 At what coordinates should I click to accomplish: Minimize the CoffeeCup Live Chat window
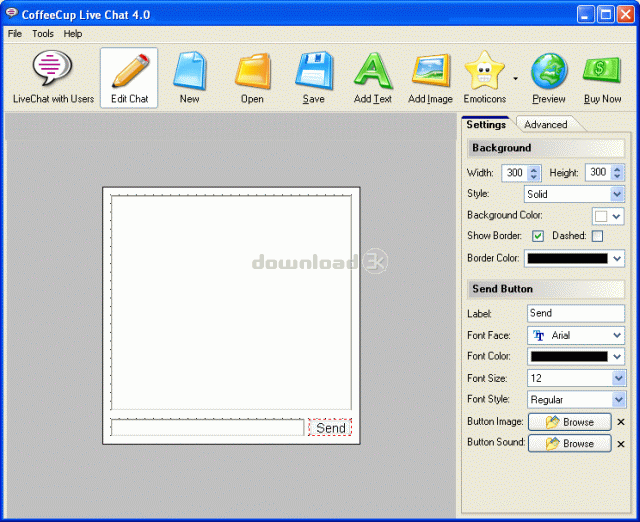(x=586, y=15)
